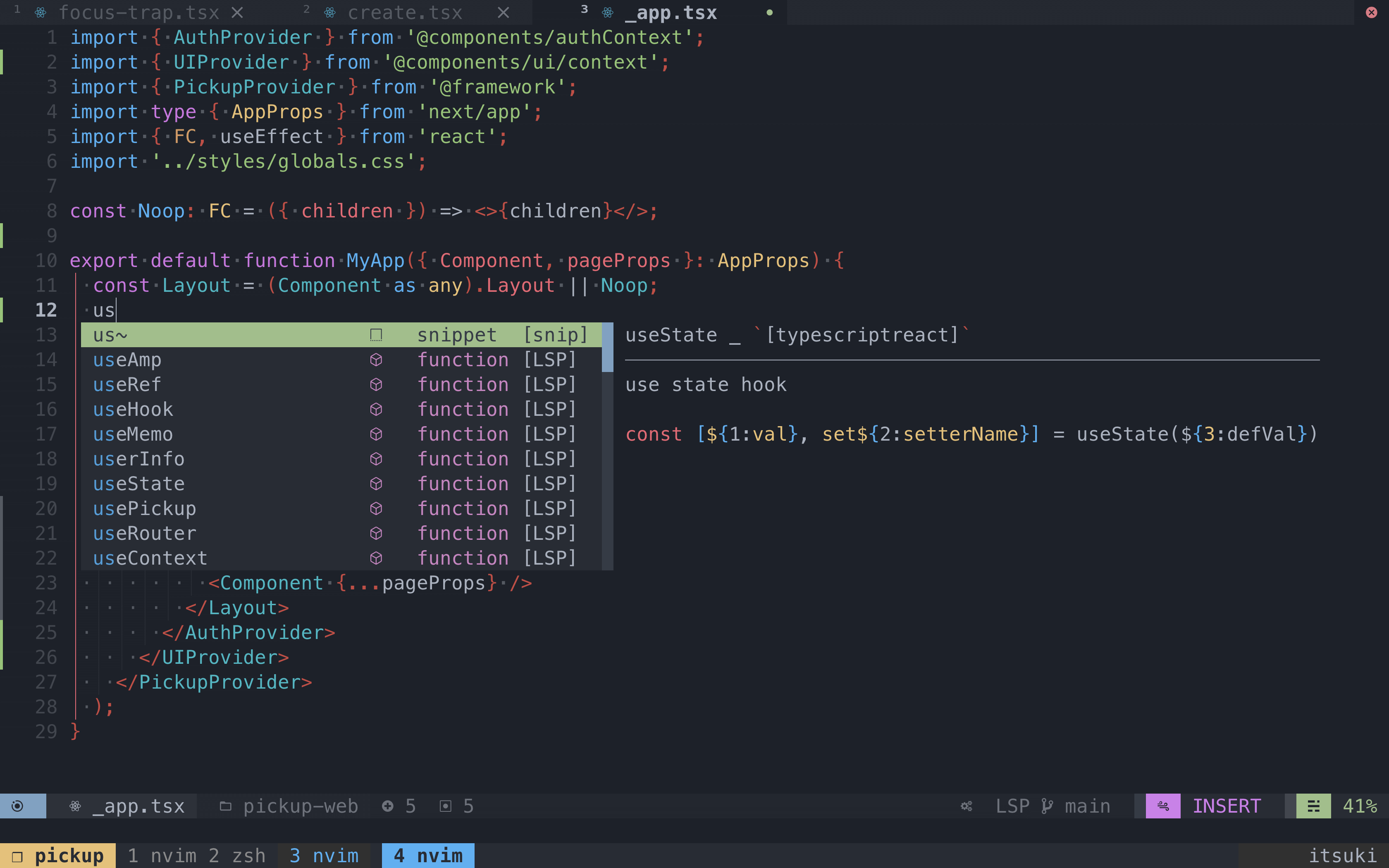
Task: Choose useAmp from the completion menu
Action: point(341,359)
